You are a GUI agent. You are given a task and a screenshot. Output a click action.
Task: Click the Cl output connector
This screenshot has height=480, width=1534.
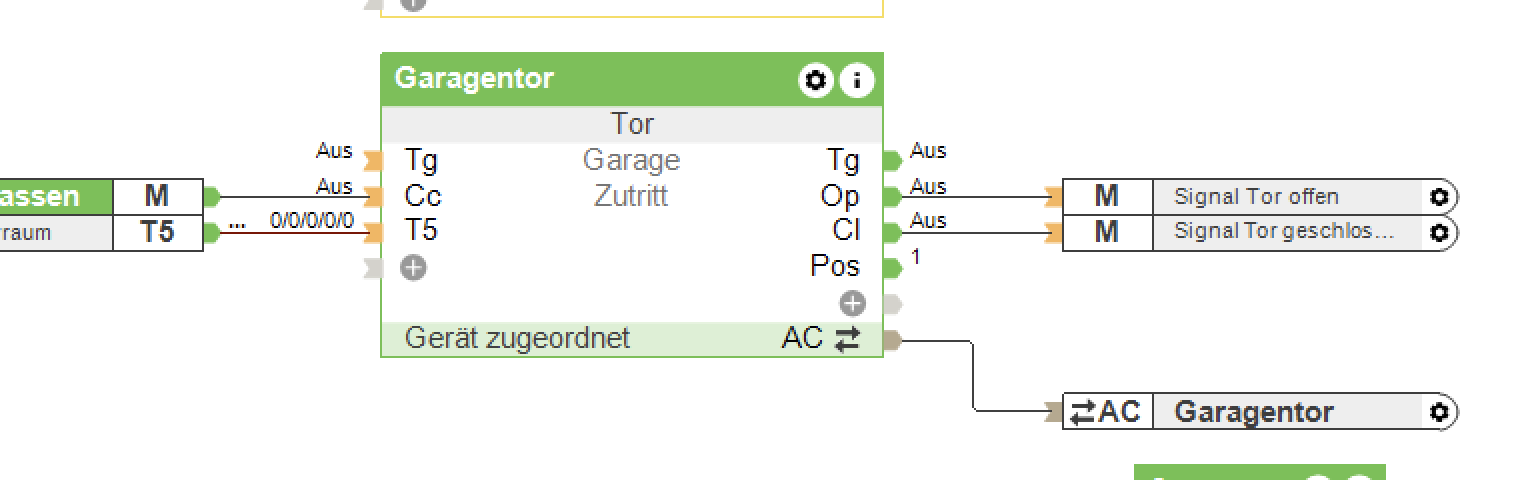892,232
